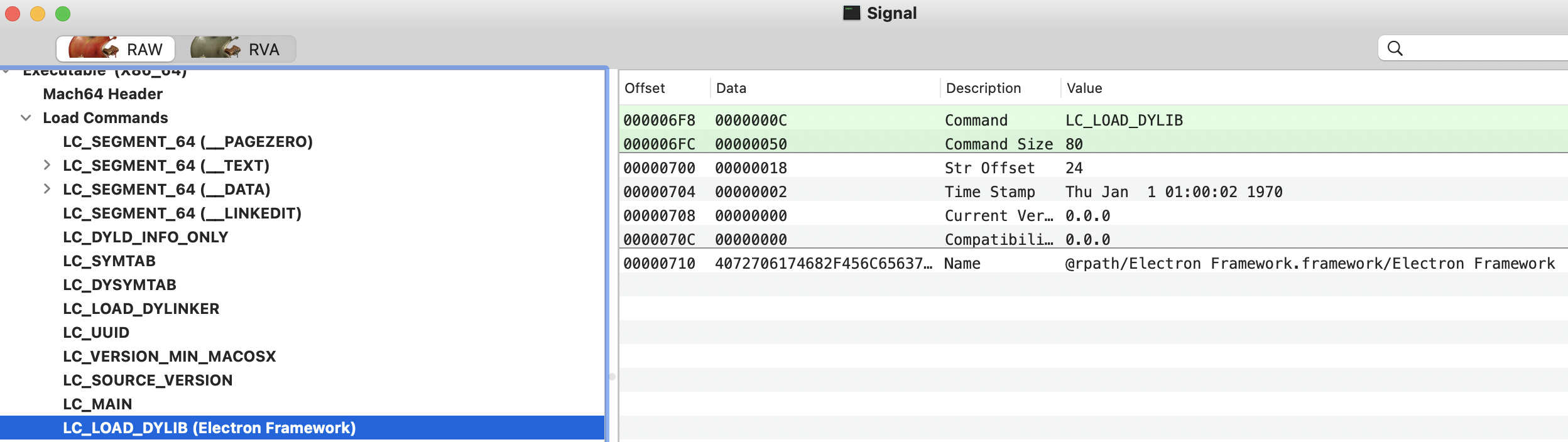Open the LC_SYMTAB load command
The image size is (1568, 442).
pos(109,261)
